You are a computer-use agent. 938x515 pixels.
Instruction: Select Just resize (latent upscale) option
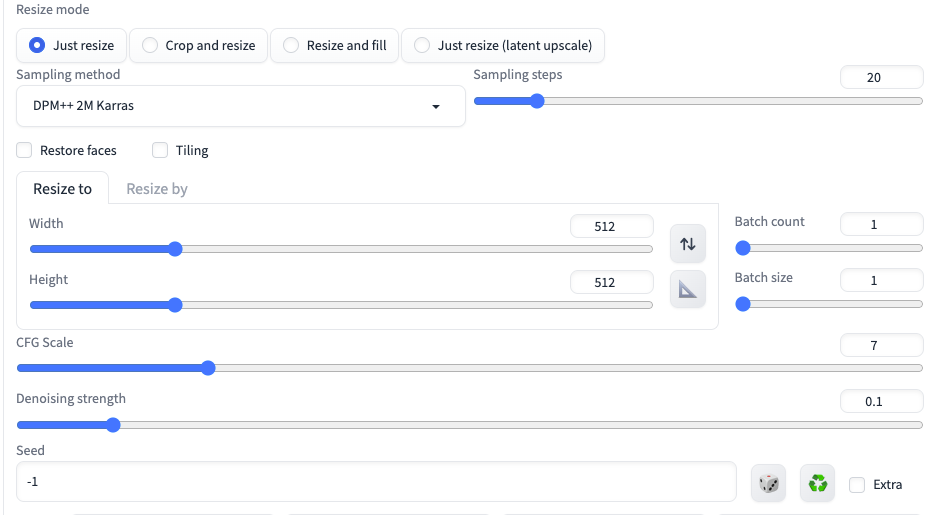click(502, 45)
